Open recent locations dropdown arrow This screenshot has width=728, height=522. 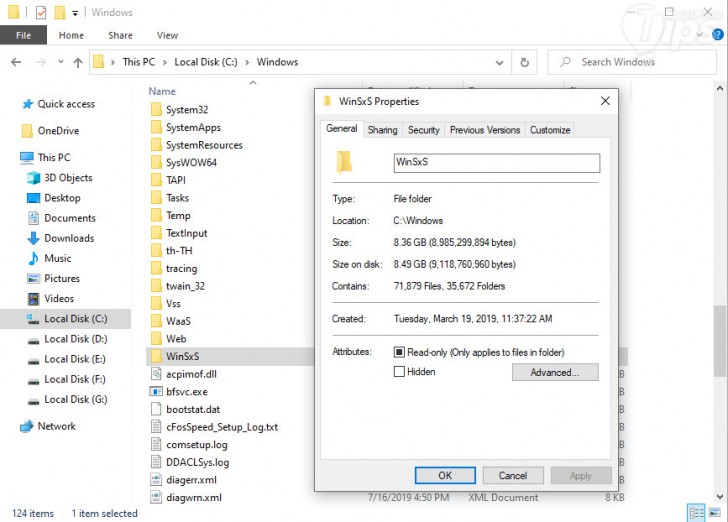tap(60, 62)
